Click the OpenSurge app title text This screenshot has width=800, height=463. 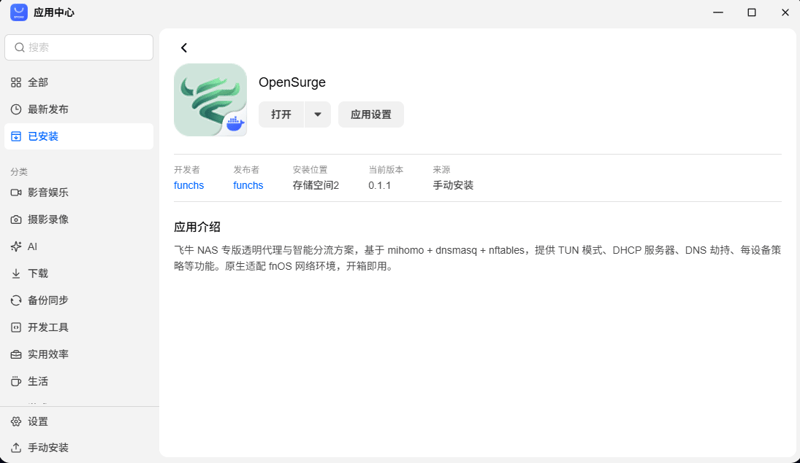(x=292, y=82)
